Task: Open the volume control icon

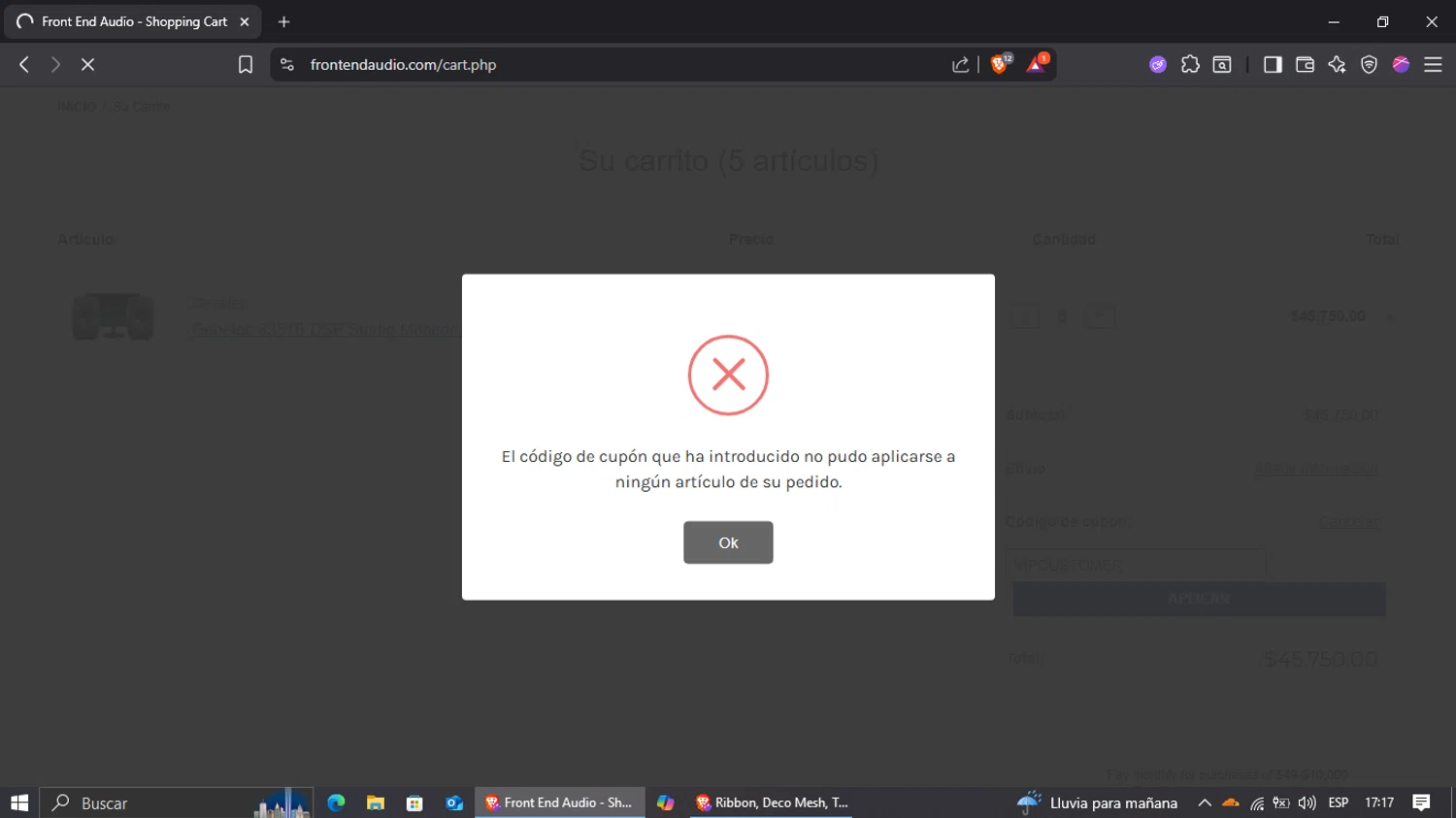Action: [1307, 802]
